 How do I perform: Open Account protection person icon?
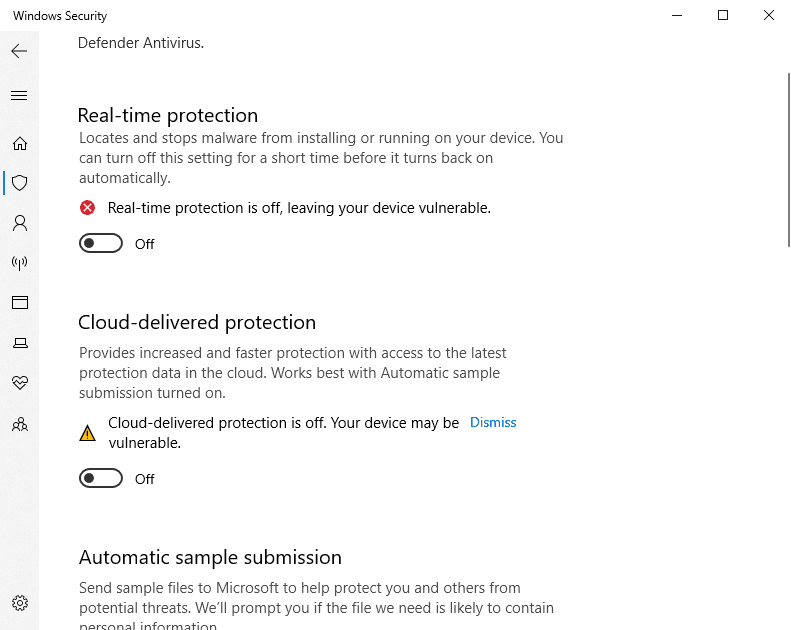(19, 223)
